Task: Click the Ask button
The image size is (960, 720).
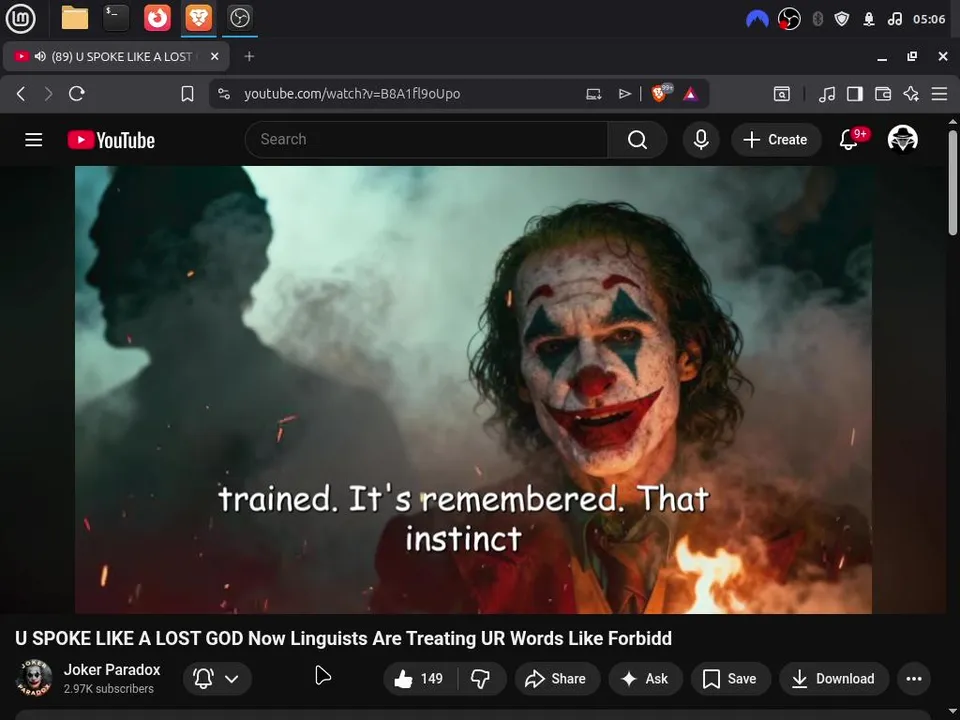Action: pyautogui.click(x=645, y=678)
